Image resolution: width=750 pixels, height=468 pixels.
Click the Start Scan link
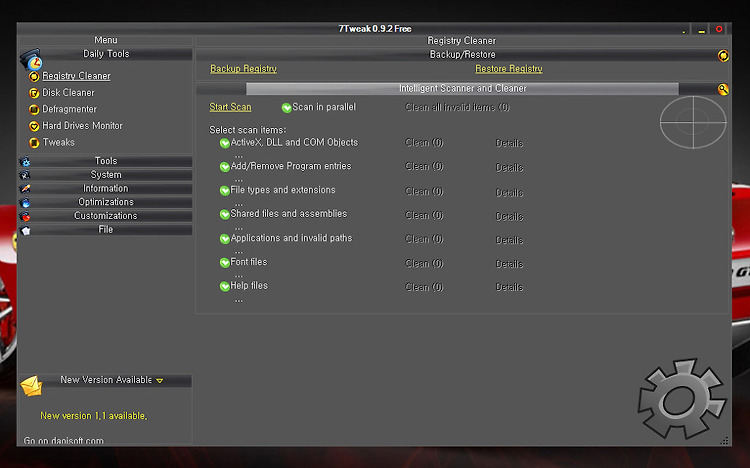tap(230, 107)
